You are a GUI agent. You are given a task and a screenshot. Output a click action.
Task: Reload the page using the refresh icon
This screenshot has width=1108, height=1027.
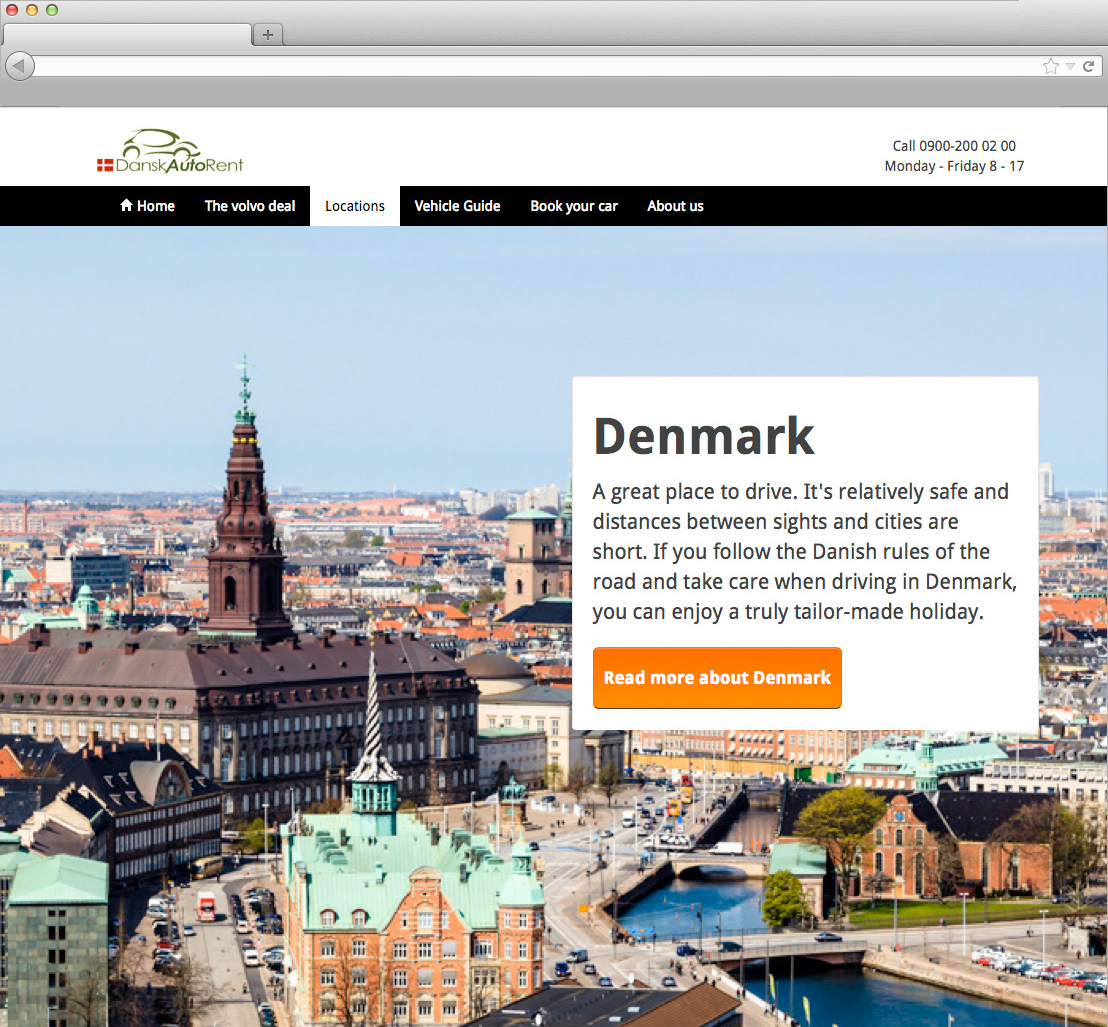1088,67
